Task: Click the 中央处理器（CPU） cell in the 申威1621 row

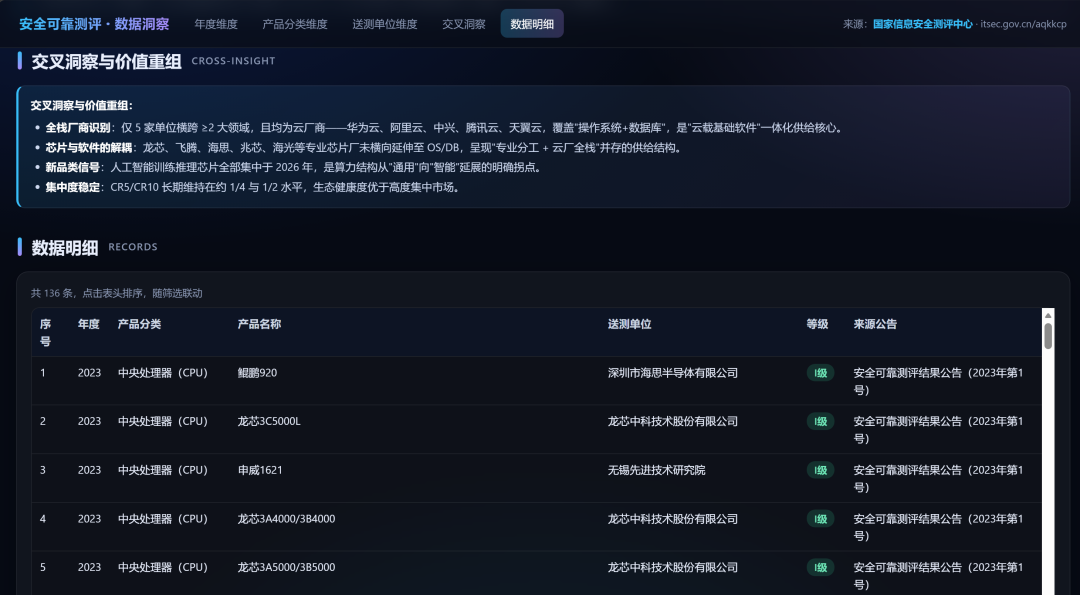Action: (163, 470)
